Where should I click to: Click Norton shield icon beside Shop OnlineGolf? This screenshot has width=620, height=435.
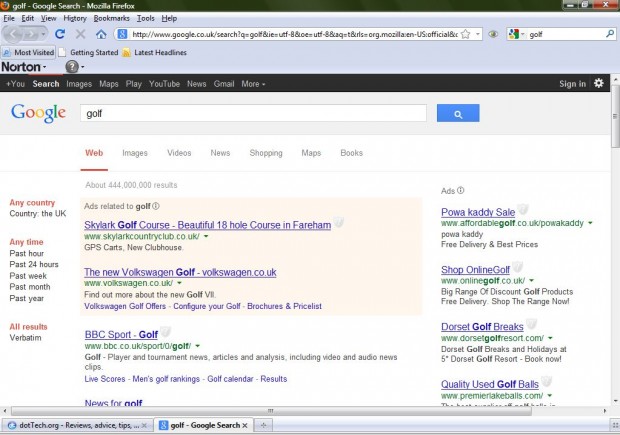[517, 267]
